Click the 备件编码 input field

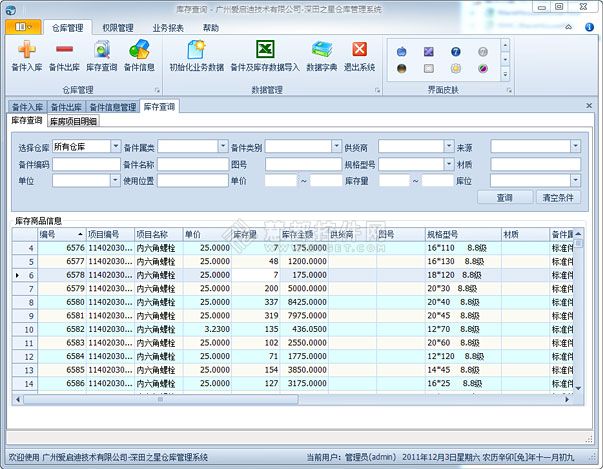pyautogui.click(x=86, y=165)
